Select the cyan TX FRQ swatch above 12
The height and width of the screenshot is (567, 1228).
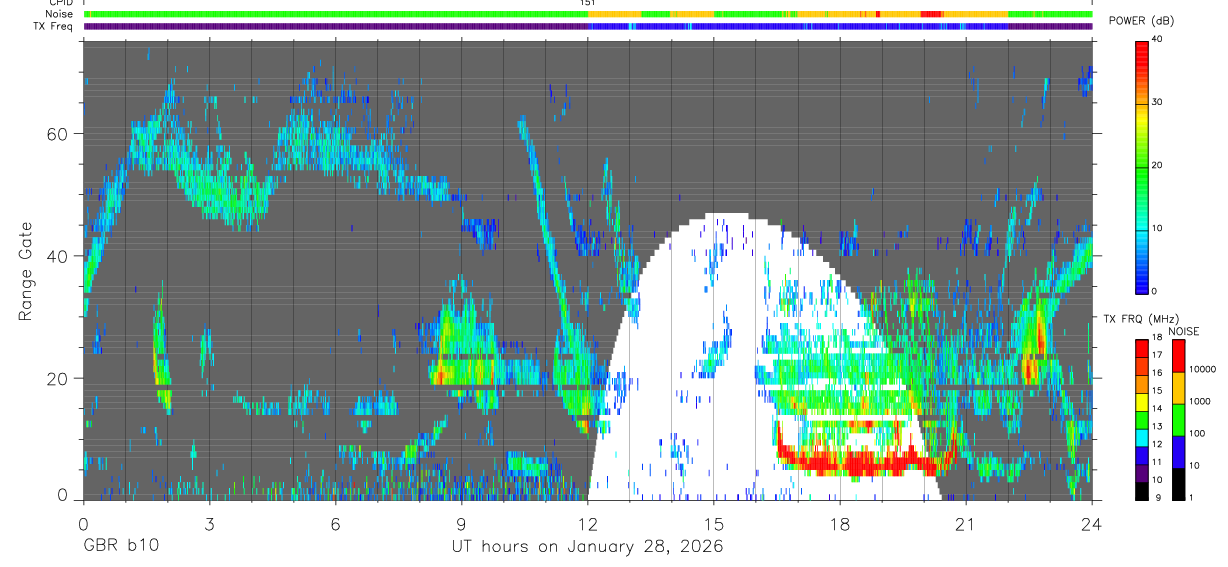[1141, 436]
